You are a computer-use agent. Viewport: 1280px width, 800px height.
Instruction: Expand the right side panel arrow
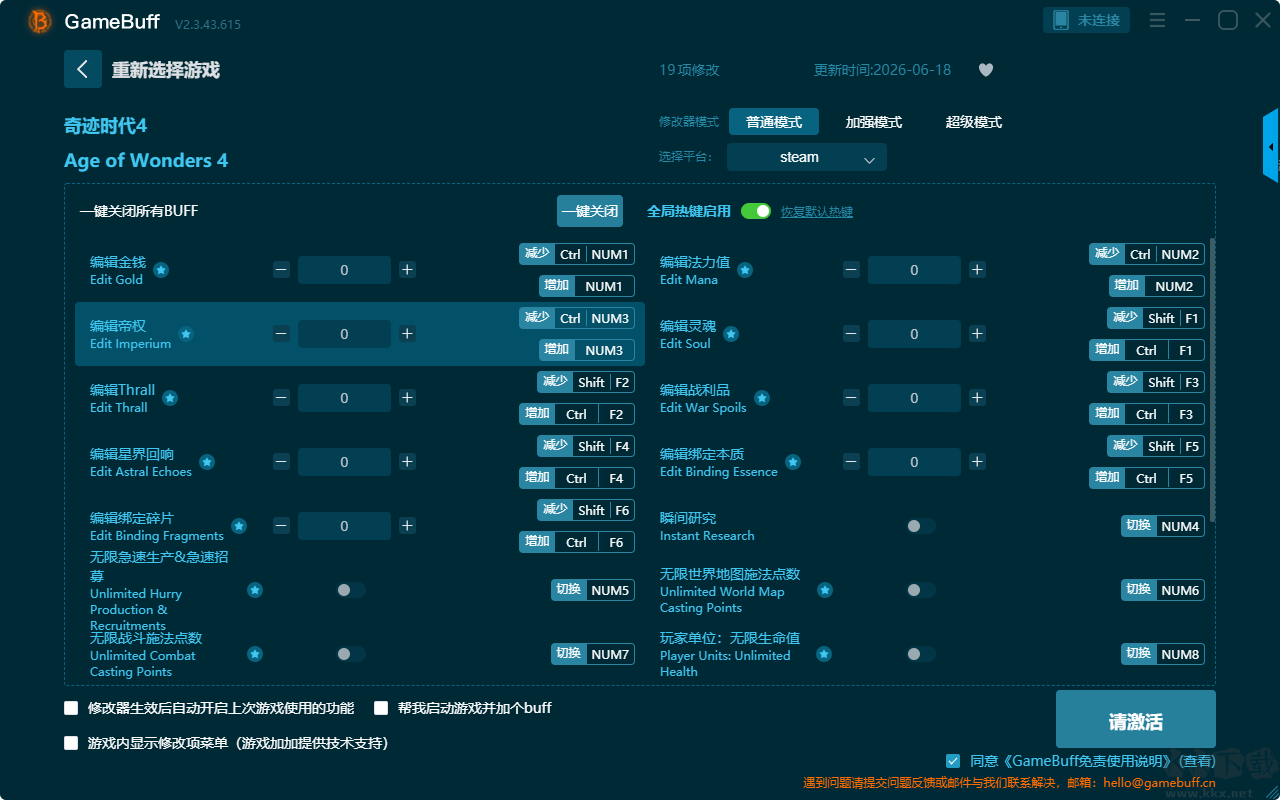[1271, 146]
